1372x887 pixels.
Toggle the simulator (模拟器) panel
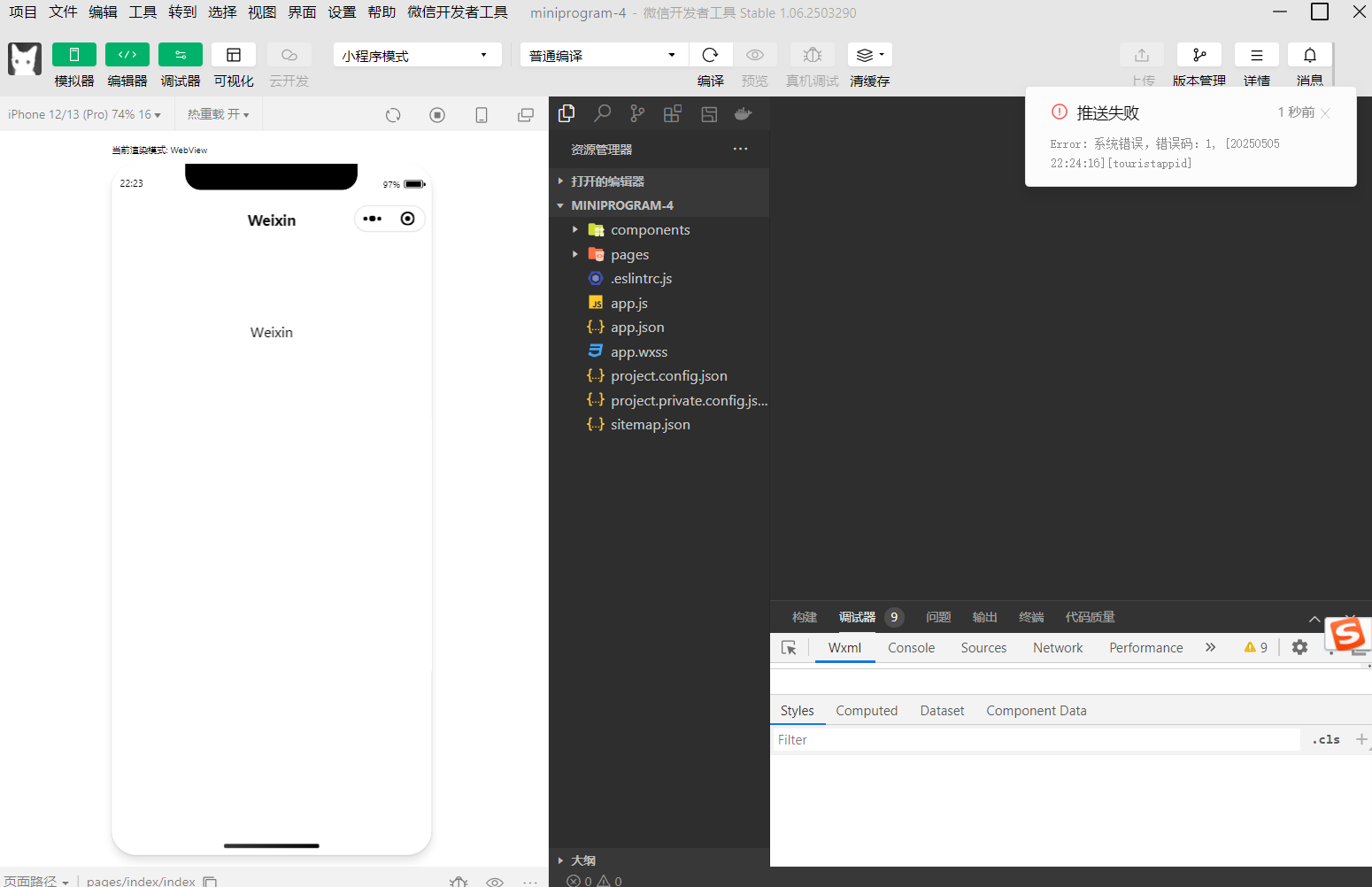(74, 55)
